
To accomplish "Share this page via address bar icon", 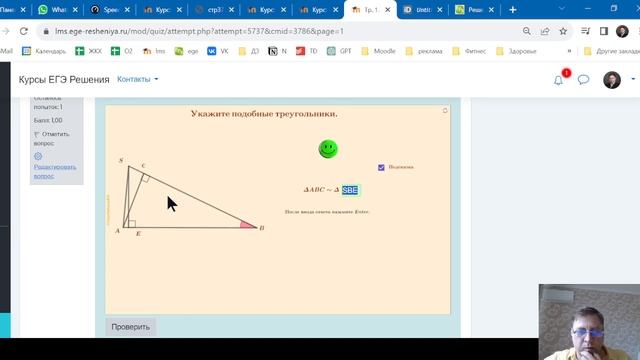I will tap(545, 31).
